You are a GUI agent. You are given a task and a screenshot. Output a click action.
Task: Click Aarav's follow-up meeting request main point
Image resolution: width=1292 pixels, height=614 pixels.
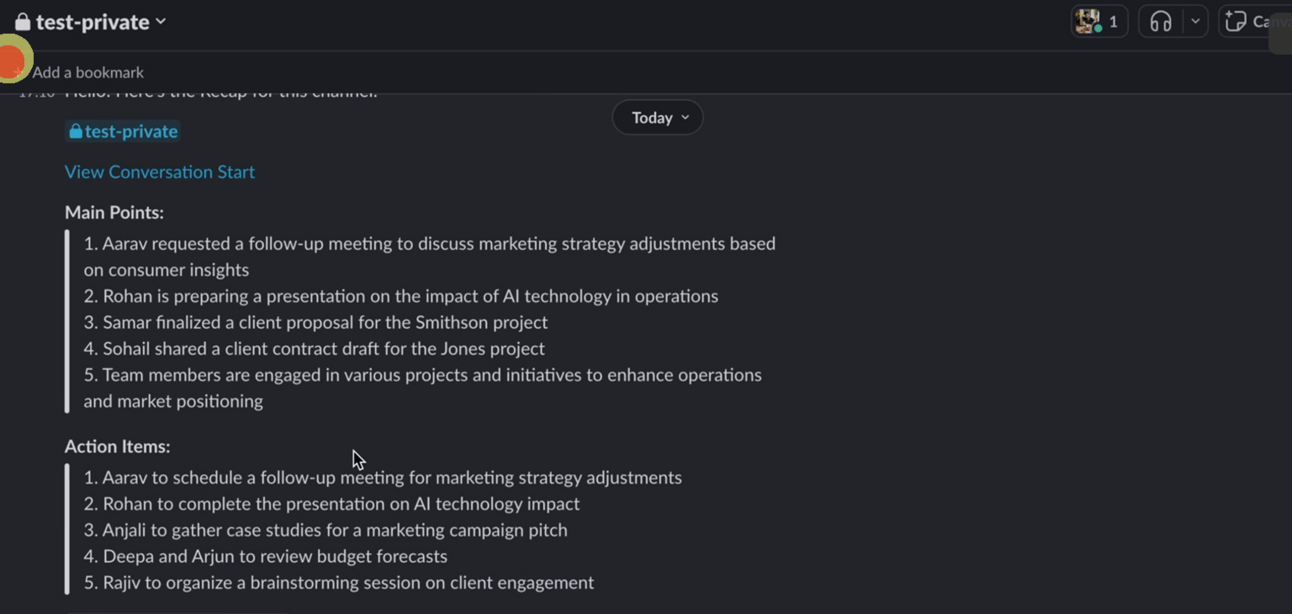[x=430, y=244]
